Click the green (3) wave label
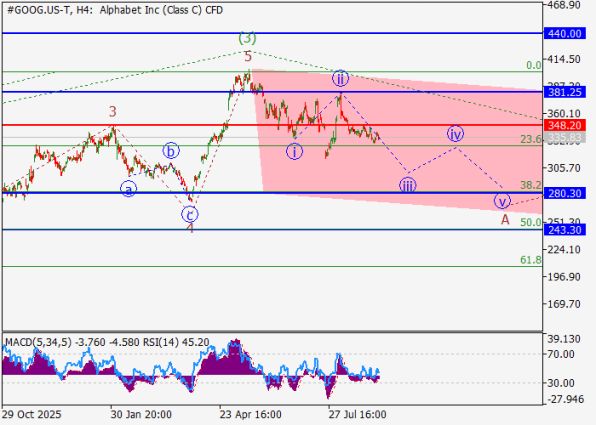 pos(247,38)
